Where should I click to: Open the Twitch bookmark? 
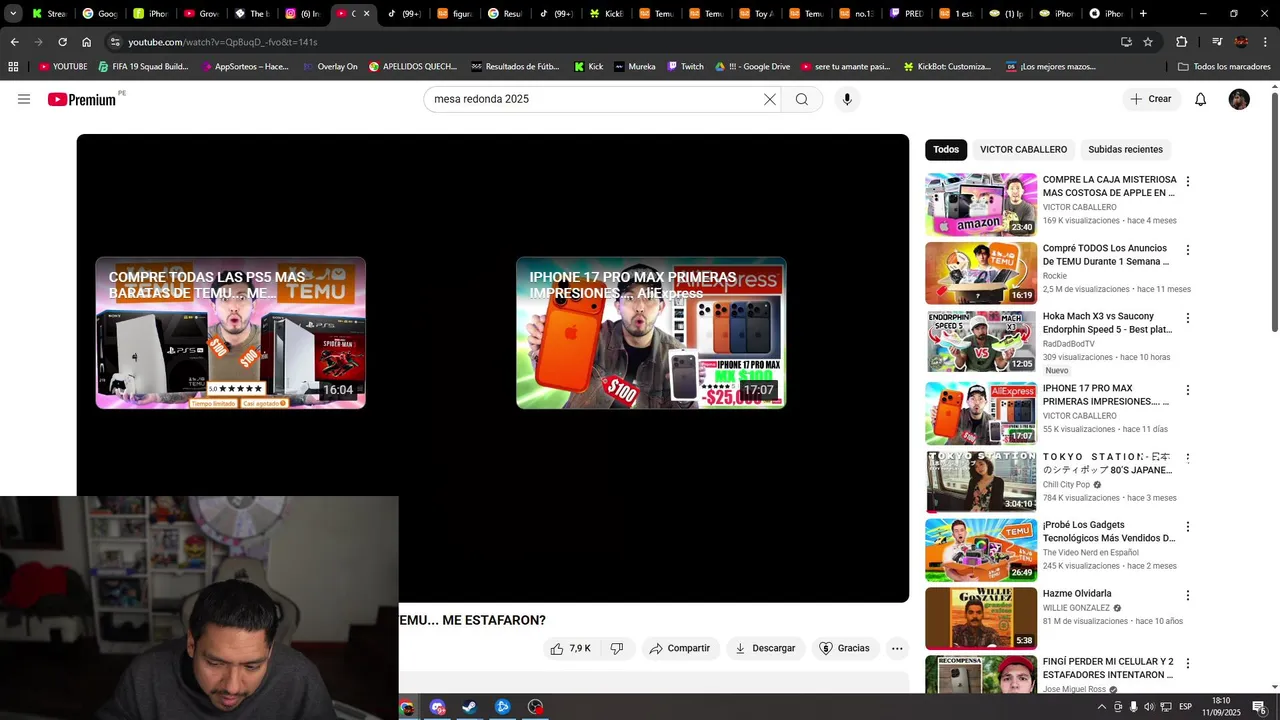click(x=685, y=67)
